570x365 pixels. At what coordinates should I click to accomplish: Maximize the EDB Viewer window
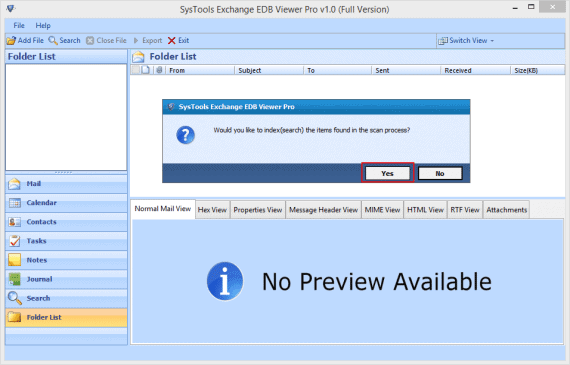531,7
